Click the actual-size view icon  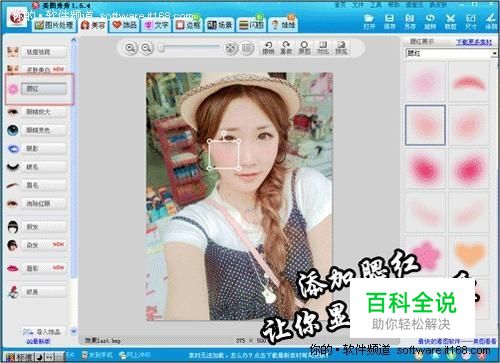[x=246, y=48]
